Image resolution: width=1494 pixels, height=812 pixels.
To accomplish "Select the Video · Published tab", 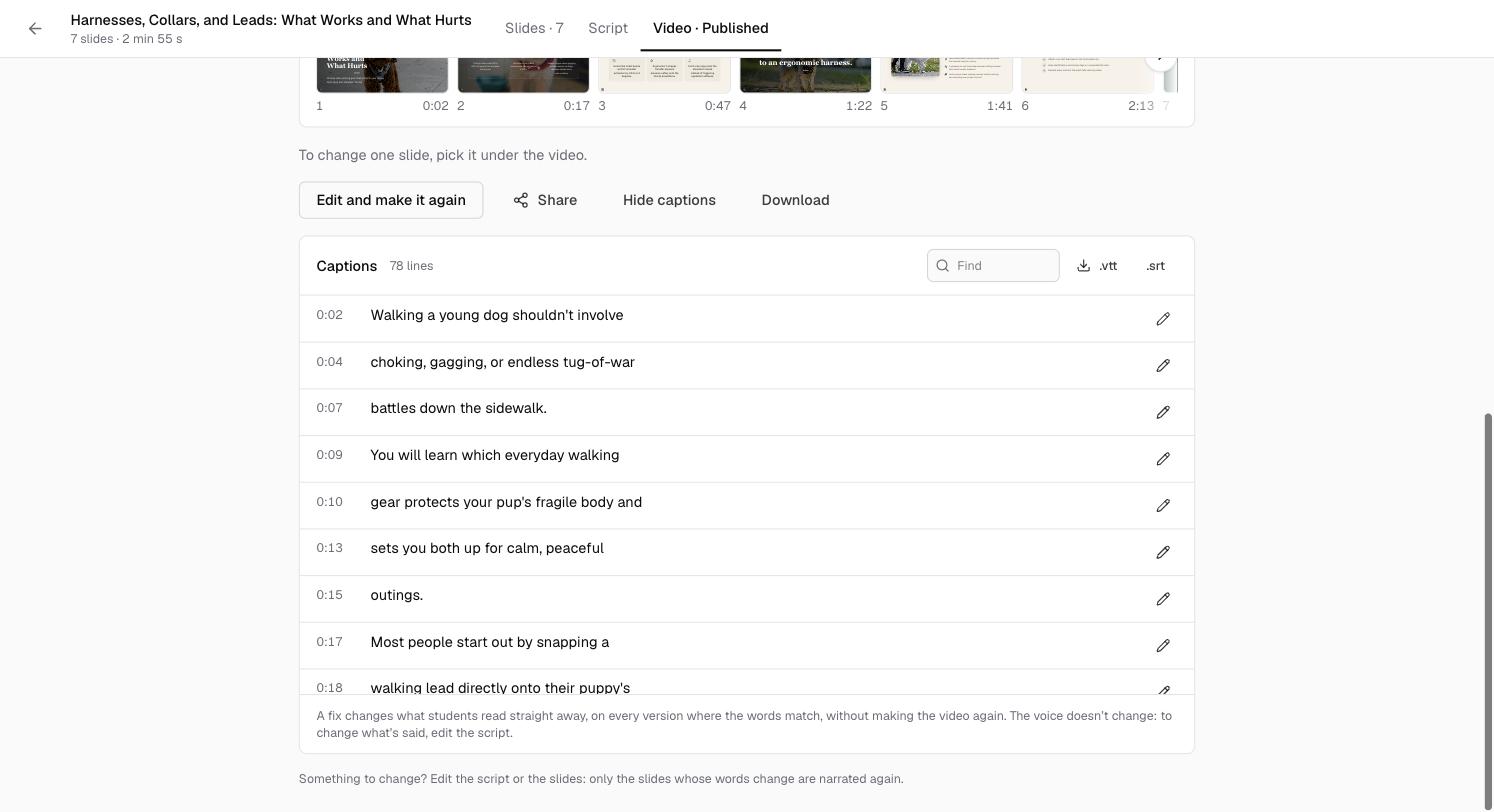I will point(711,28).
